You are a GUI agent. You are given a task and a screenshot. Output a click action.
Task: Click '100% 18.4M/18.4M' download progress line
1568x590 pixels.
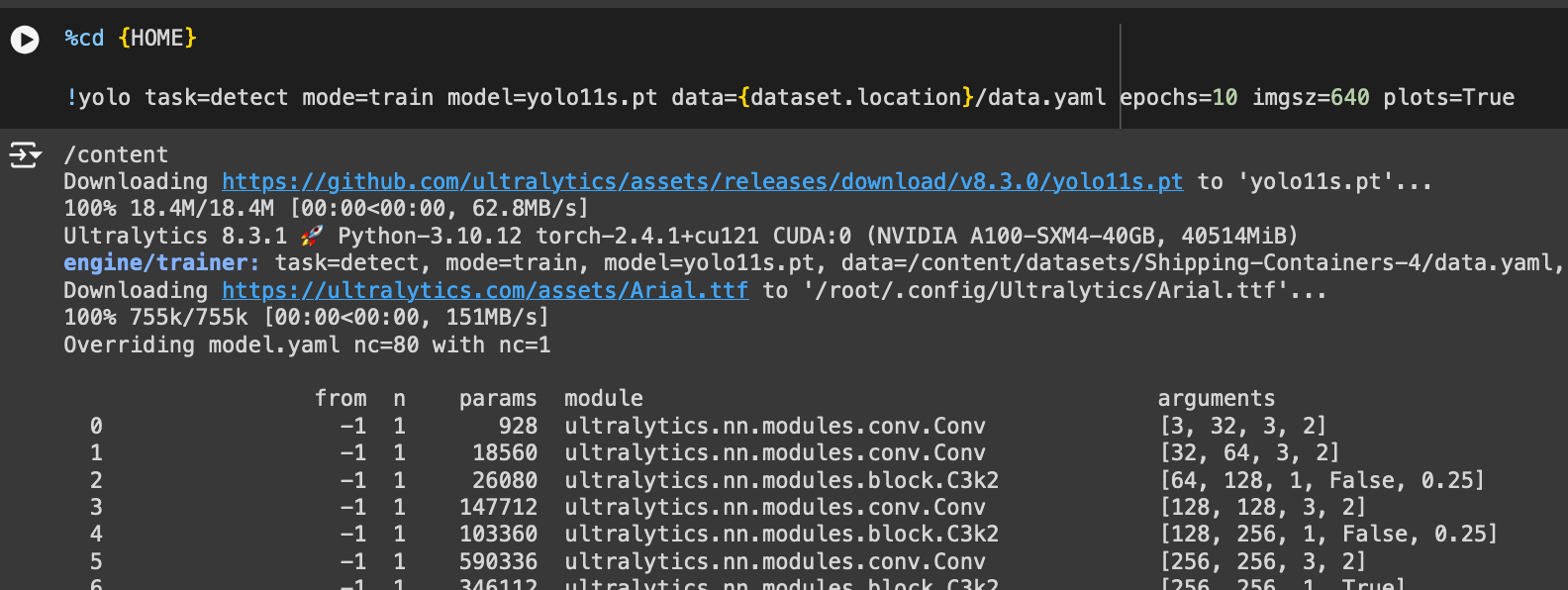(327, 208)
